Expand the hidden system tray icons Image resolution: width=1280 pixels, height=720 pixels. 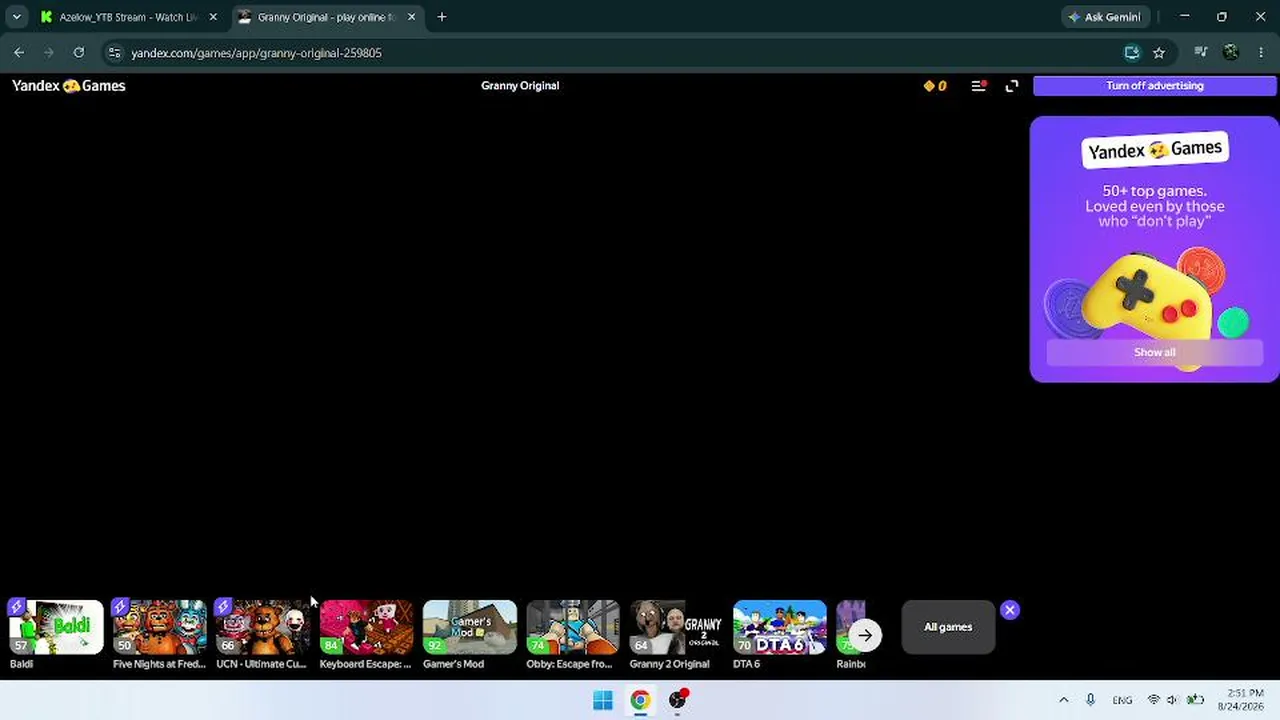pos(1063,700)
